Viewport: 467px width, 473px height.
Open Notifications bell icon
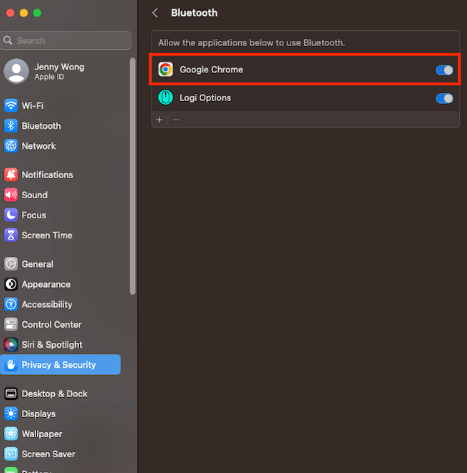(11, 175)
